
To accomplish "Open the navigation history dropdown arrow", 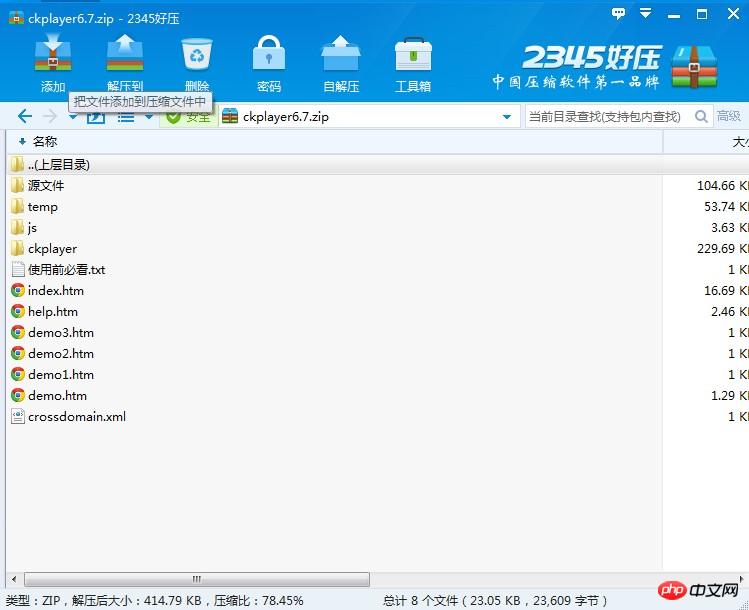I will click(x=73, y=117).
